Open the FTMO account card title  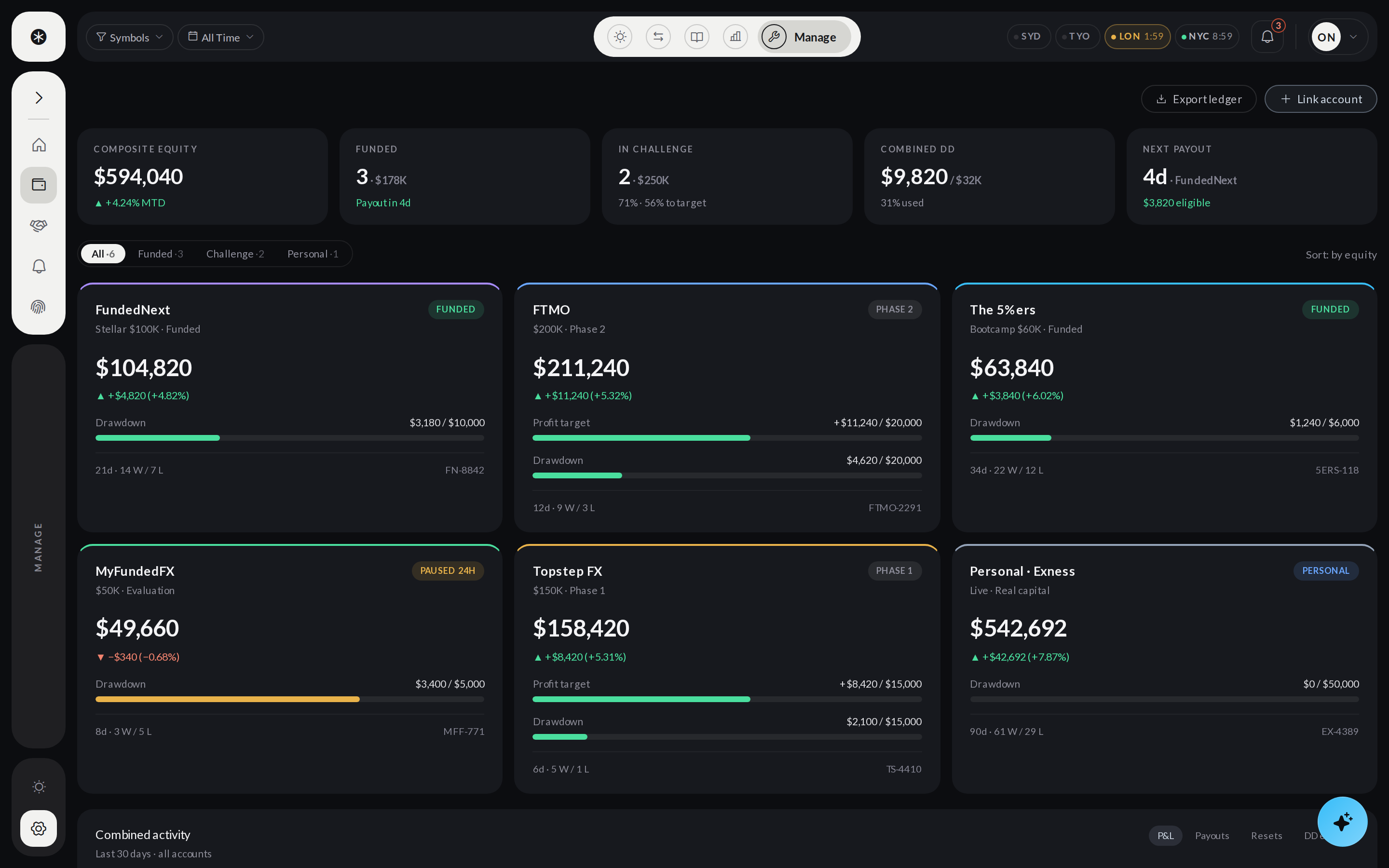coord(551,310)
